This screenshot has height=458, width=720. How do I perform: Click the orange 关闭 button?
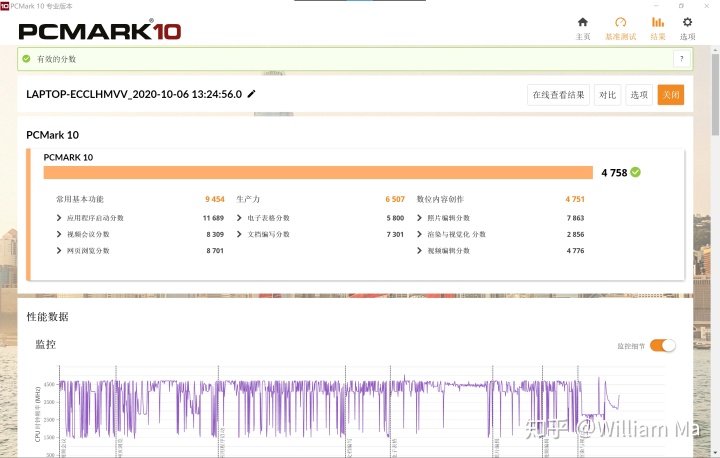tap(670, 95)
